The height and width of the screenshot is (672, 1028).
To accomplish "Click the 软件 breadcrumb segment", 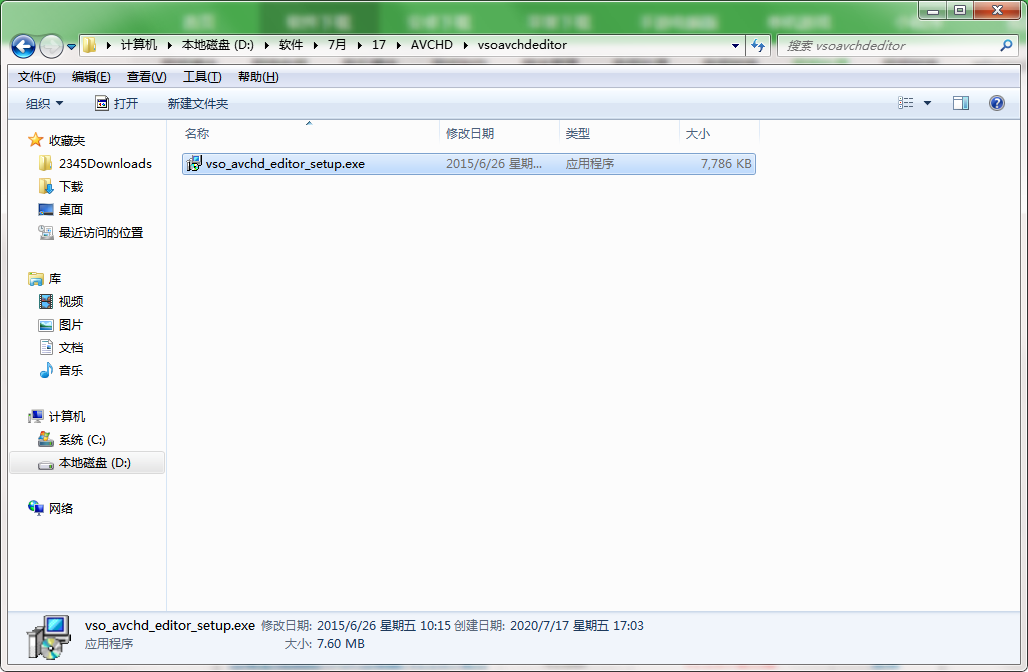I will pyautogui.click(x=291, y=45).
